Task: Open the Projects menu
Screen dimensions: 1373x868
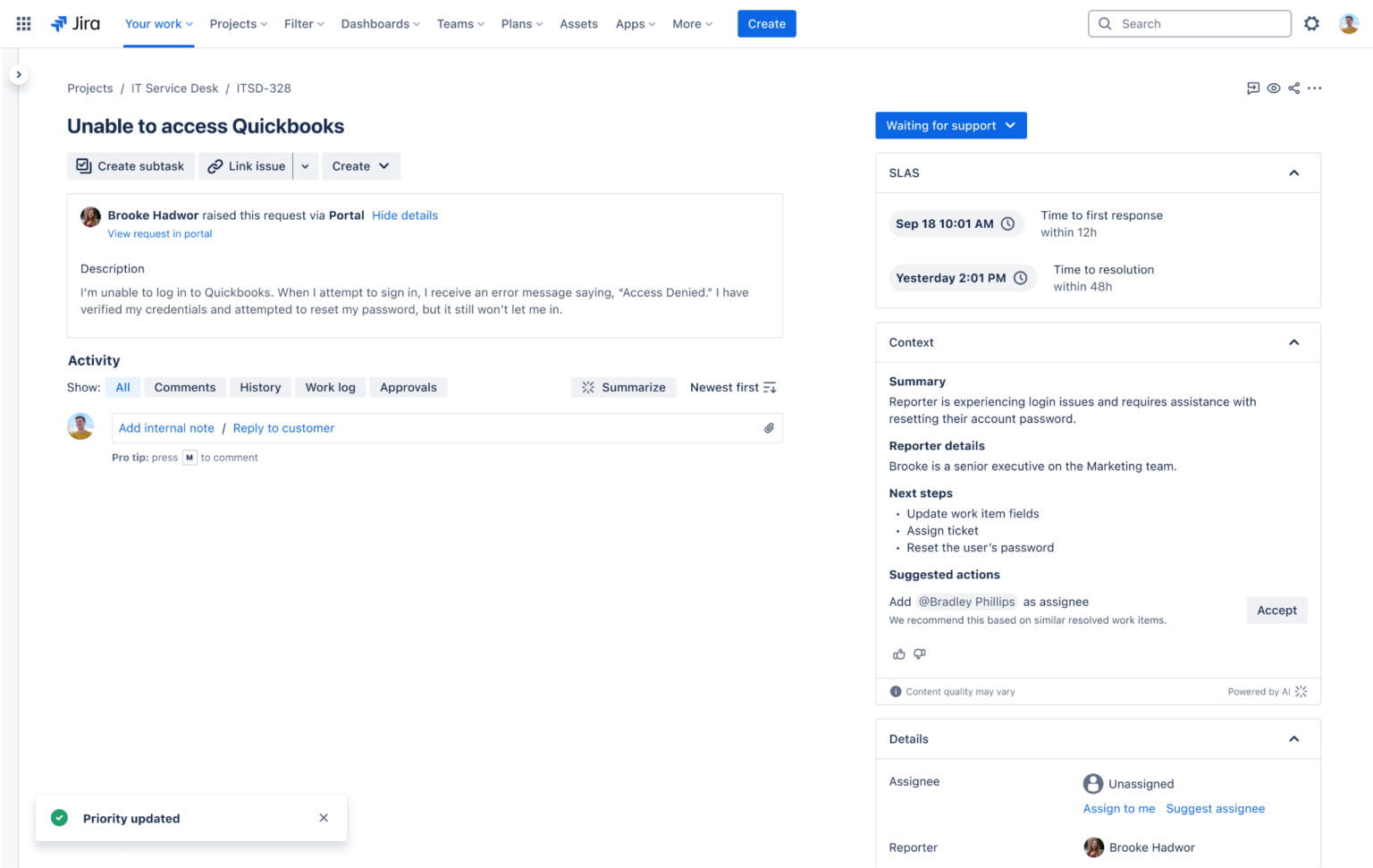Action: (x=239, y=24)
